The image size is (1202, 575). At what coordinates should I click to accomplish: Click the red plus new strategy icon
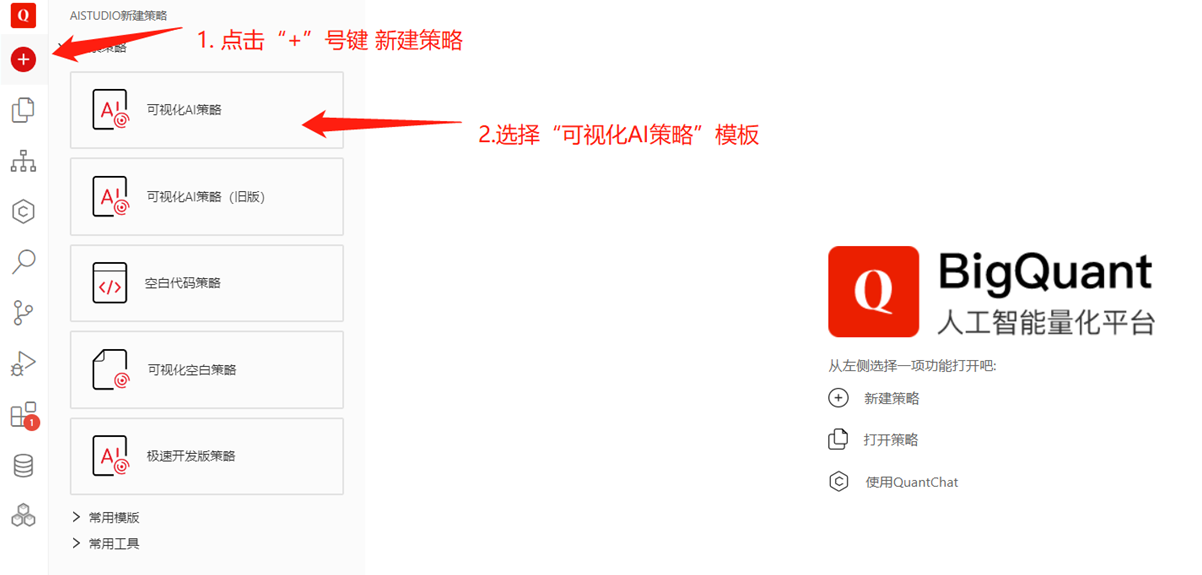[x=23, y=60]
